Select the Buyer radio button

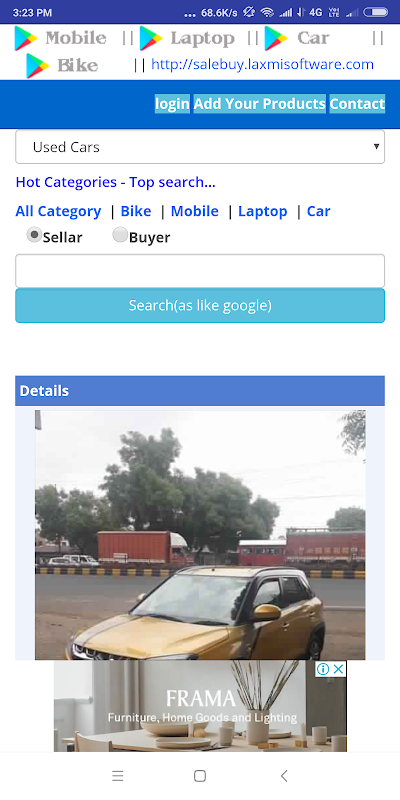tap(120, 235)
